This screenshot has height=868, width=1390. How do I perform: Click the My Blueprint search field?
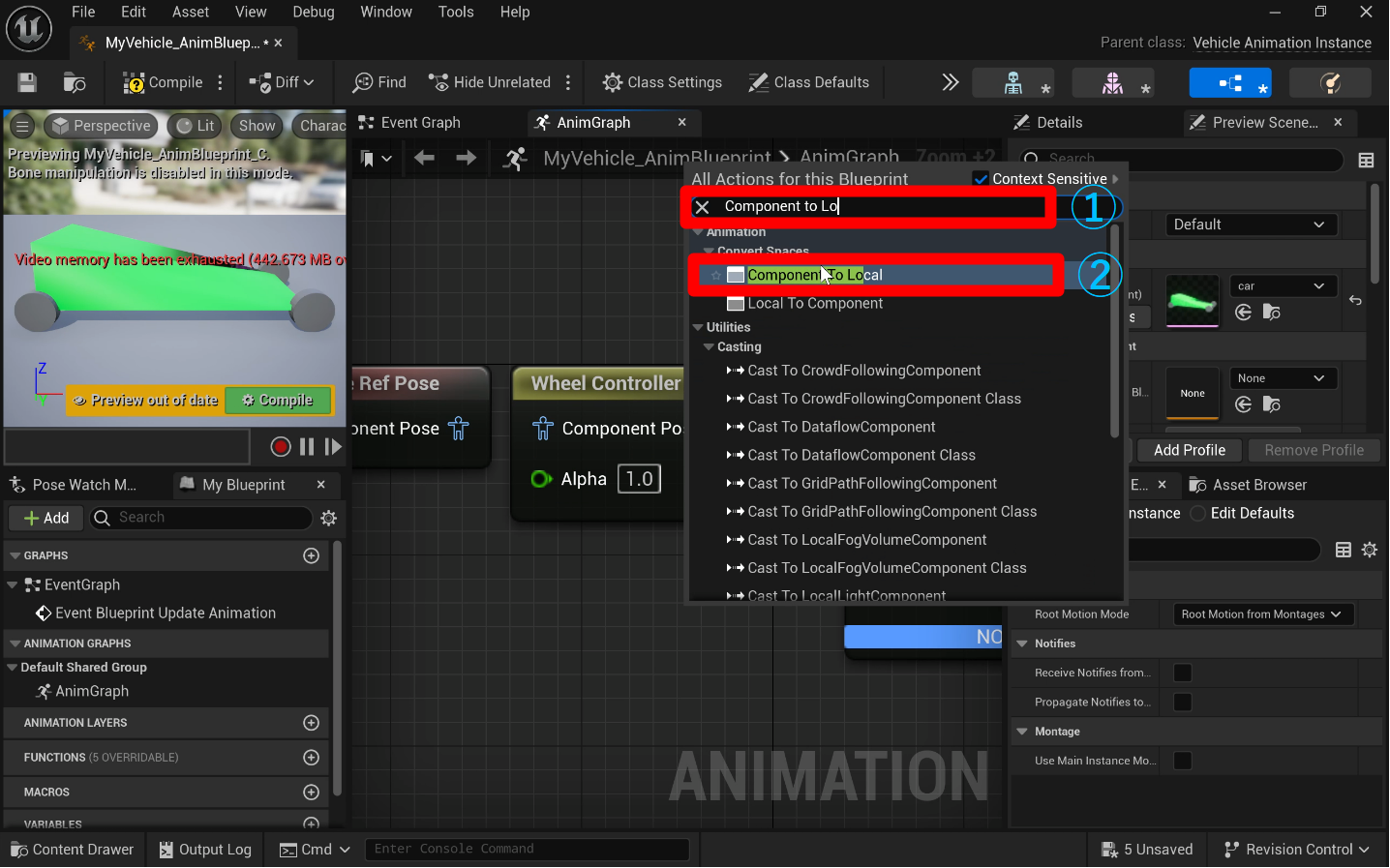[x=201, y=519]
